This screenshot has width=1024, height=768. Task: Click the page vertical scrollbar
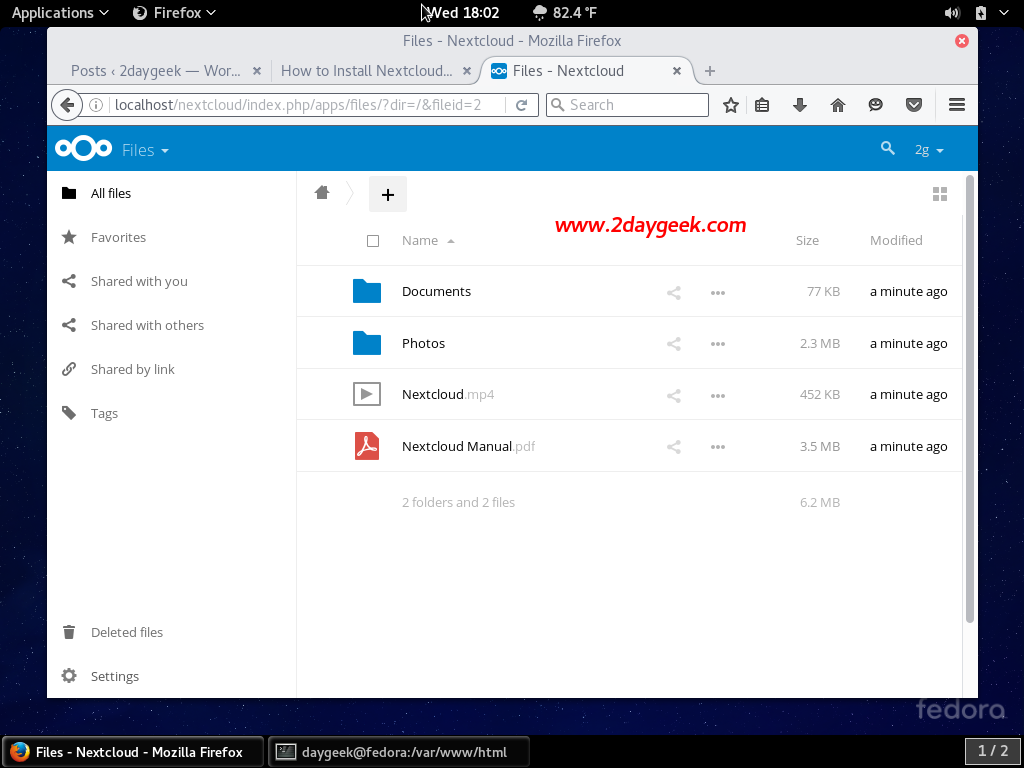coord(970,398)
